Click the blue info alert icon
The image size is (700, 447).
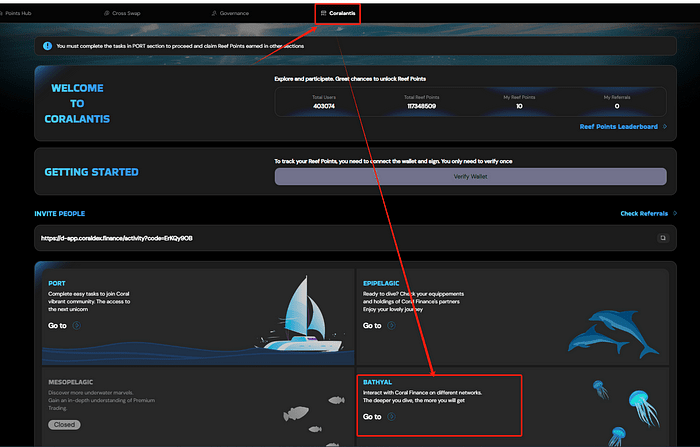(x=47, y=46)
